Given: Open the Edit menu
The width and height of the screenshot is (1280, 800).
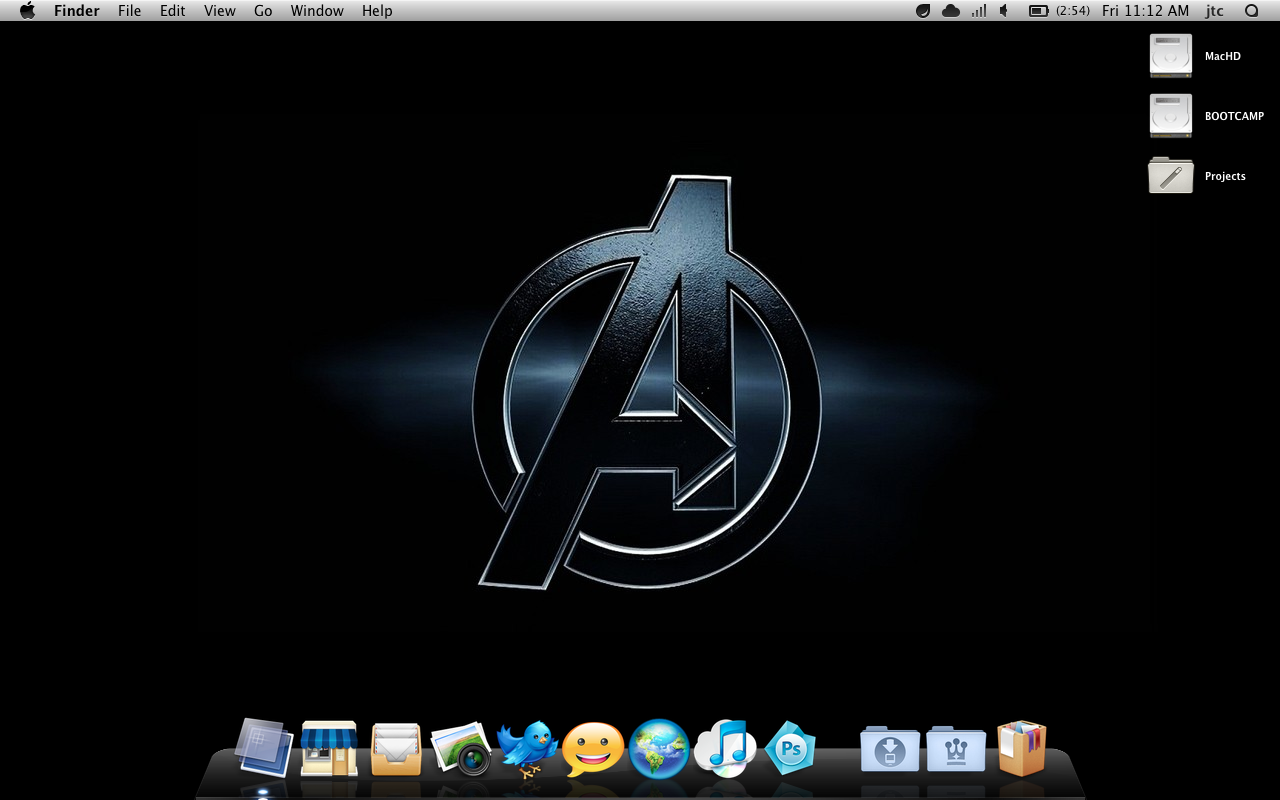Looking at the screenshot, I should point(172,11).
